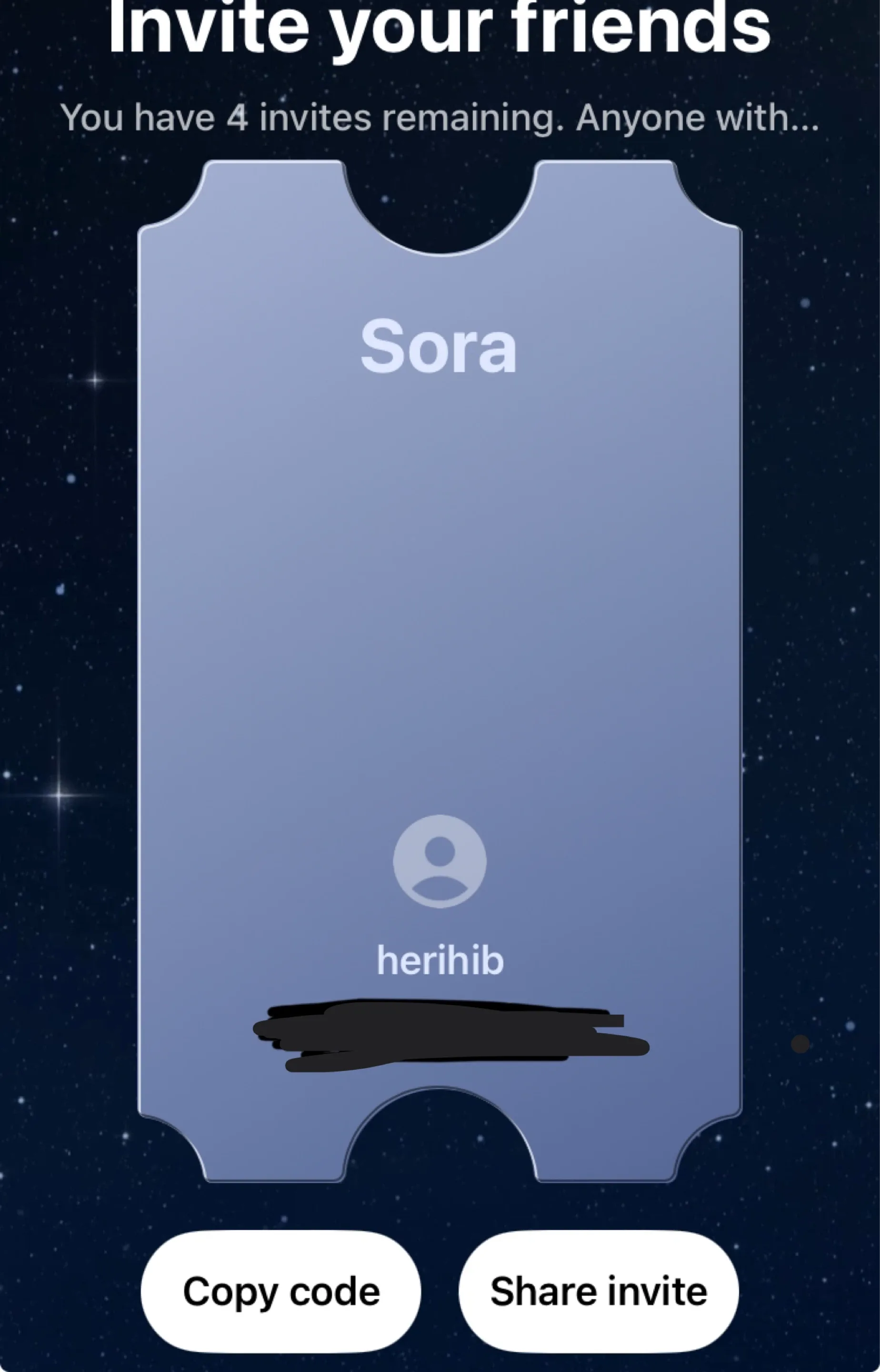Click the large bright star sparkle
The height and width of the screenshot is (1372, 880).
click(x=59, y=795)
